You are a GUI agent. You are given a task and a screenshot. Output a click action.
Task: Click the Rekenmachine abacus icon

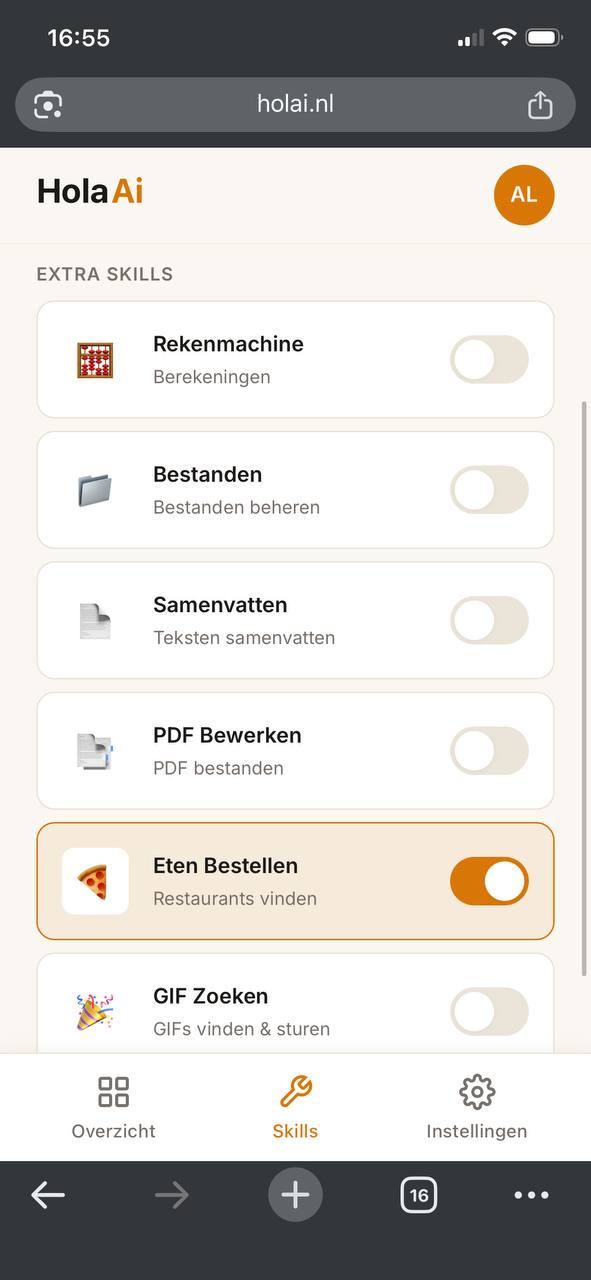(x=95, y=359)
